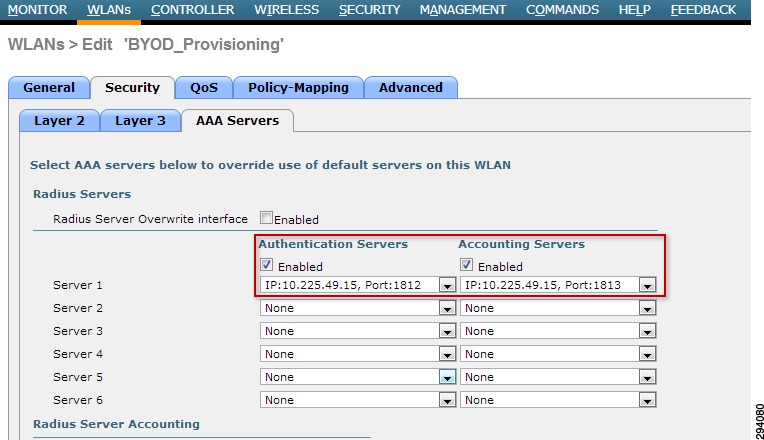
Task: Toggle Authentication Servers Enabled checkbox
Action: click(266, 265)
